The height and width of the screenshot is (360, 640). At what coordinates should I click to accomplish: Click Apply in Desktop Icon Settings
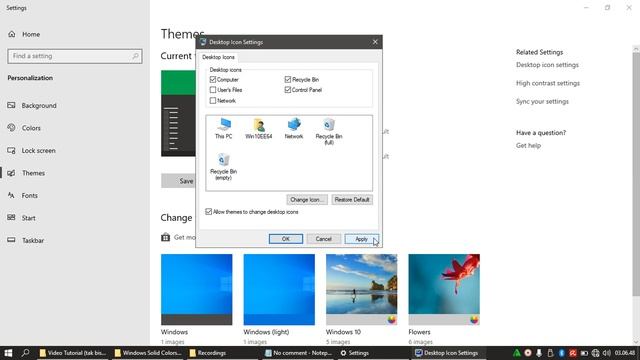click(362, 239)
